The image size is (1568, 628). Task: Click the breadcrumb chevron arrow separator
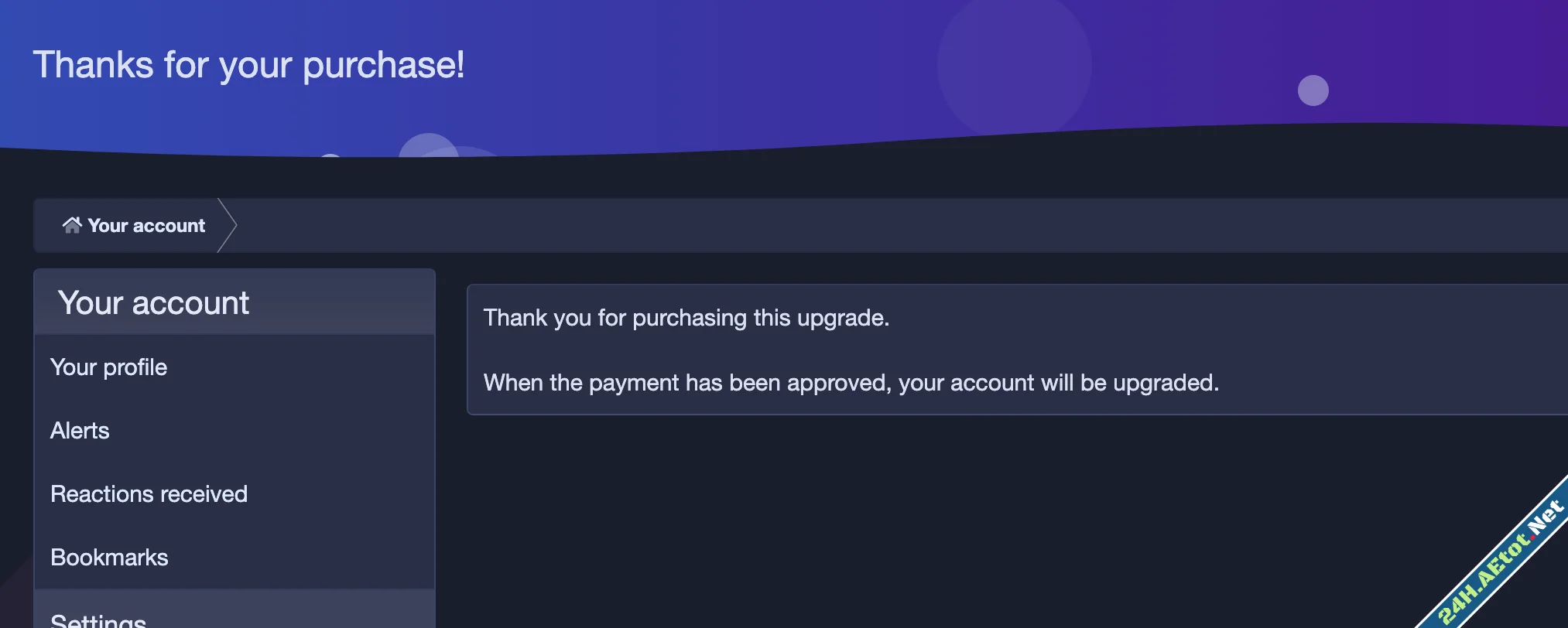coord(228,226)
